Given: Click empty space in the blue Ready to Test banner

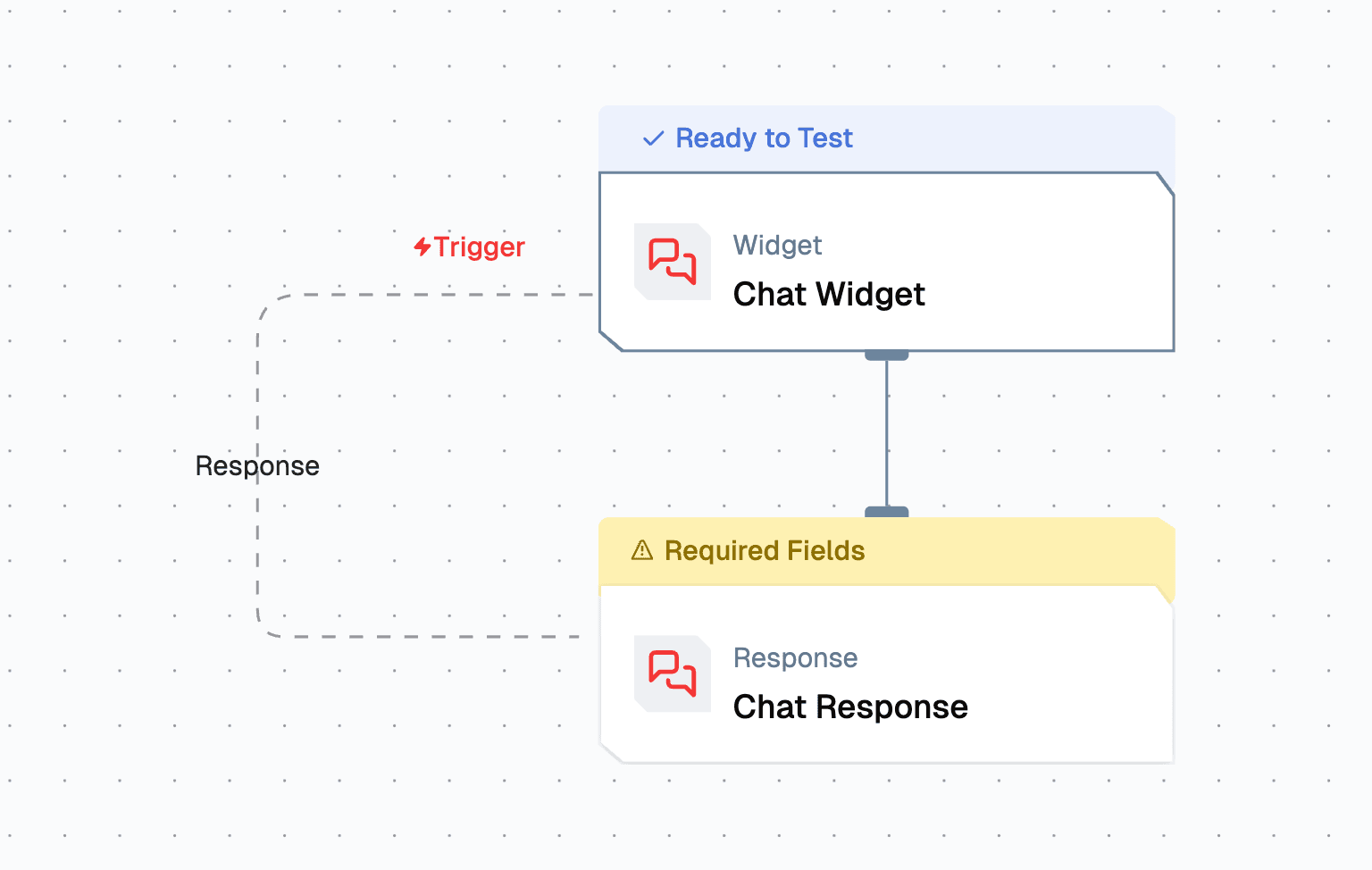Looking at the screenshot, I should [x=1009, y=138].
